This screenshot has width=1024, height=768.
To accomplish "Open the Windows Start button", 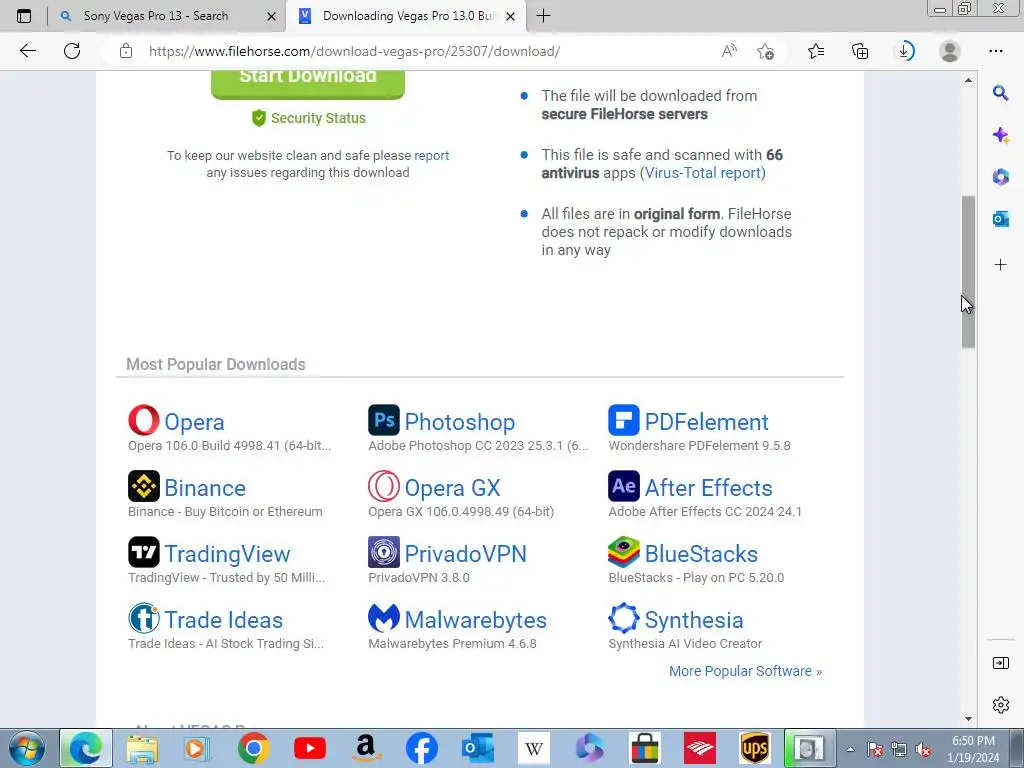I will point(27,748).
